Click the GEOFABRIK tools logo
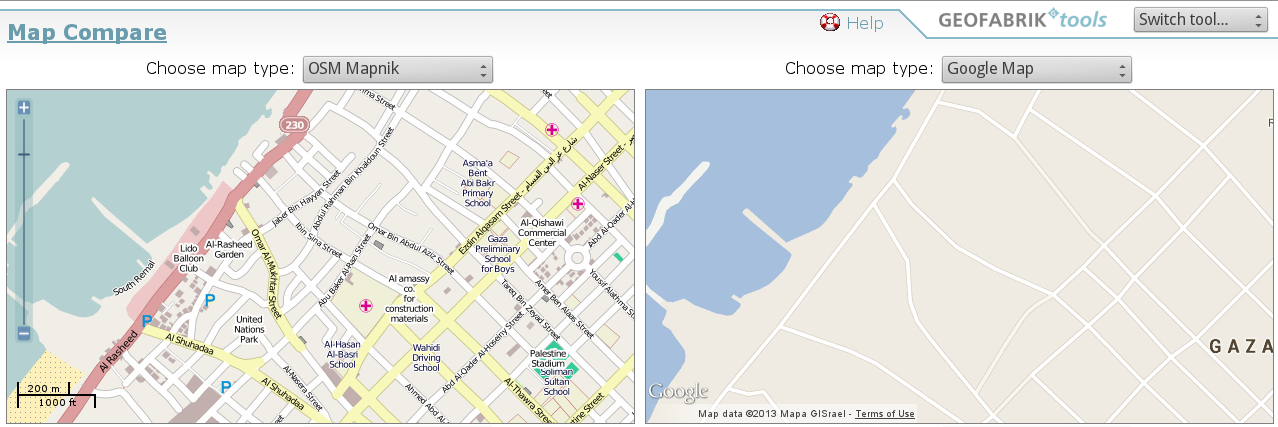This screenshot has width=1278, height=427. pyautogui.click(x=1022, y=20)
